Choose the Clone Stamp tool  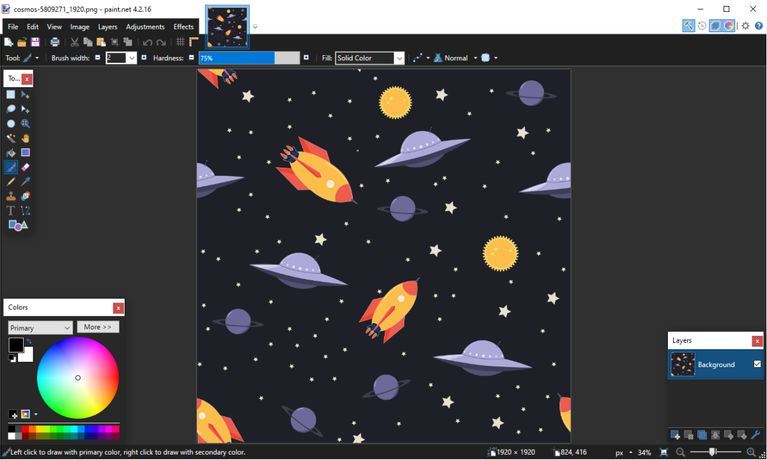pyautogui.click(x=11, y=197)
